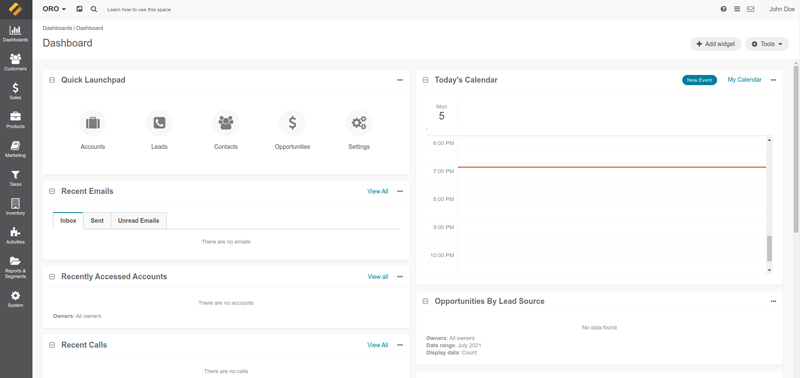The width and height of the screenshot is (800, 378).
Task: Collapse the Quick Launchpad widget
Action: coord(52,80)
